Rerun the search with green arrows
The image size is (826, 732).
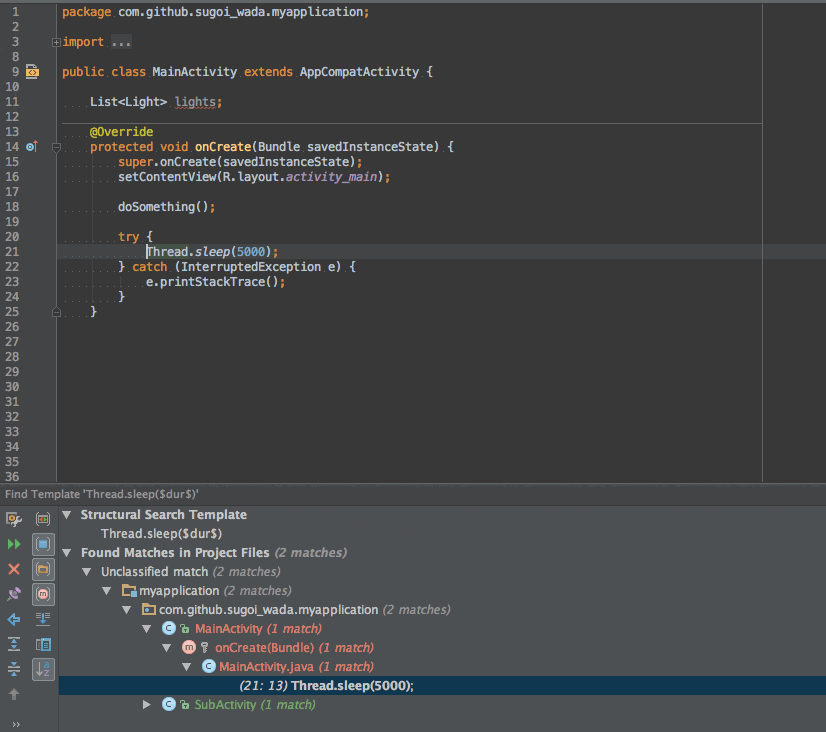[14, 544]
